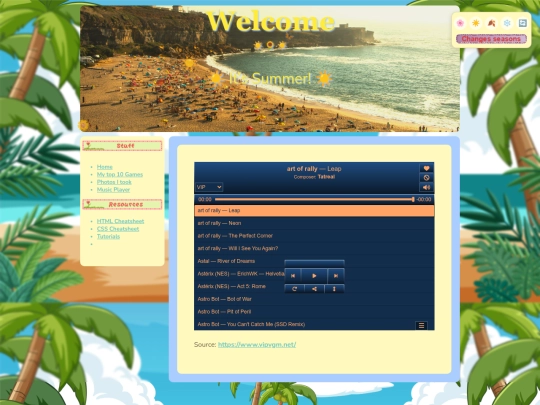
Task: Select track 'Astal — River of Dreams'
Action: (239, 261)
